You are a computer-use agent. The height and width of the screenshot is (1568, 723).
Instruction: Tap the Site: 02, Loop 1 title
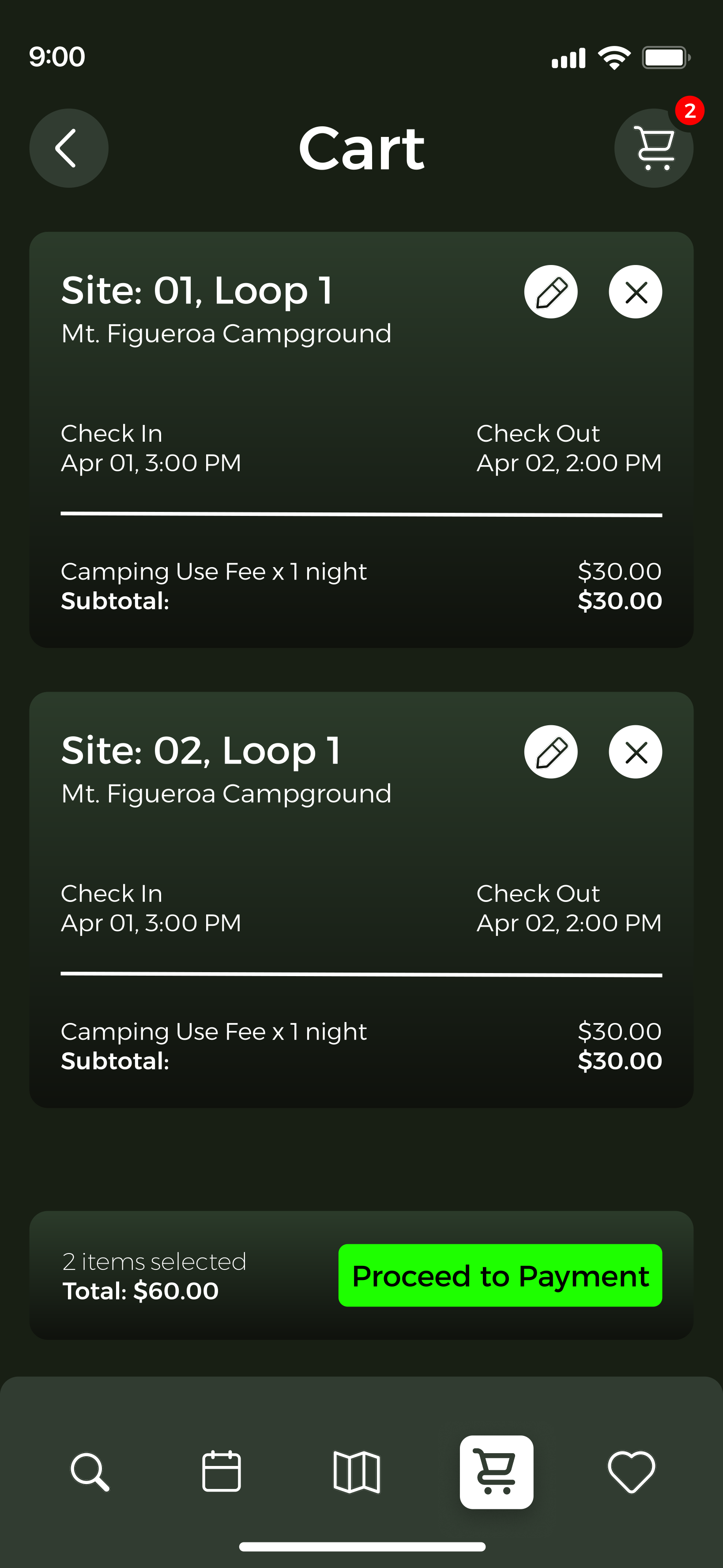point(201,750)
